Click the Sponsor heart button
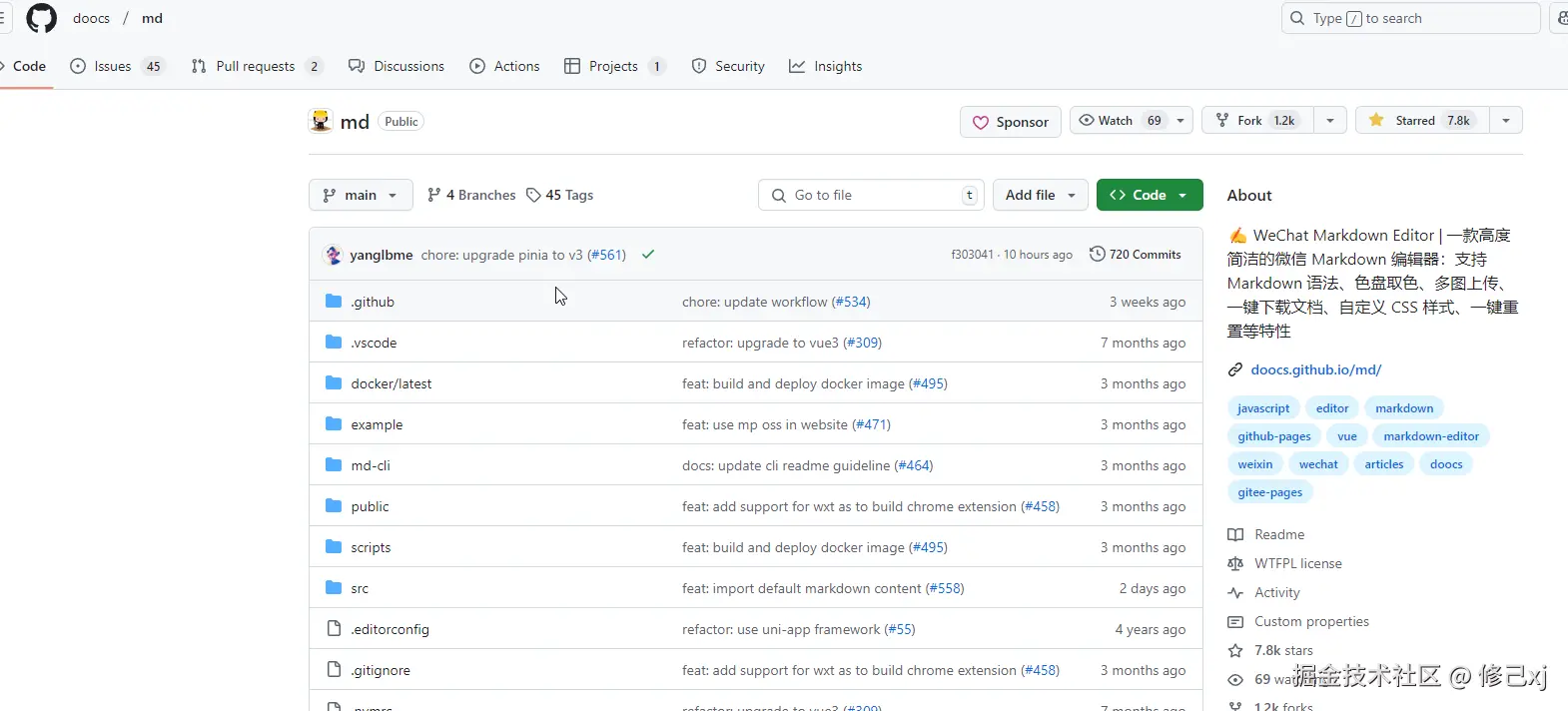The image size is (1568, 711). point(1010,122)
